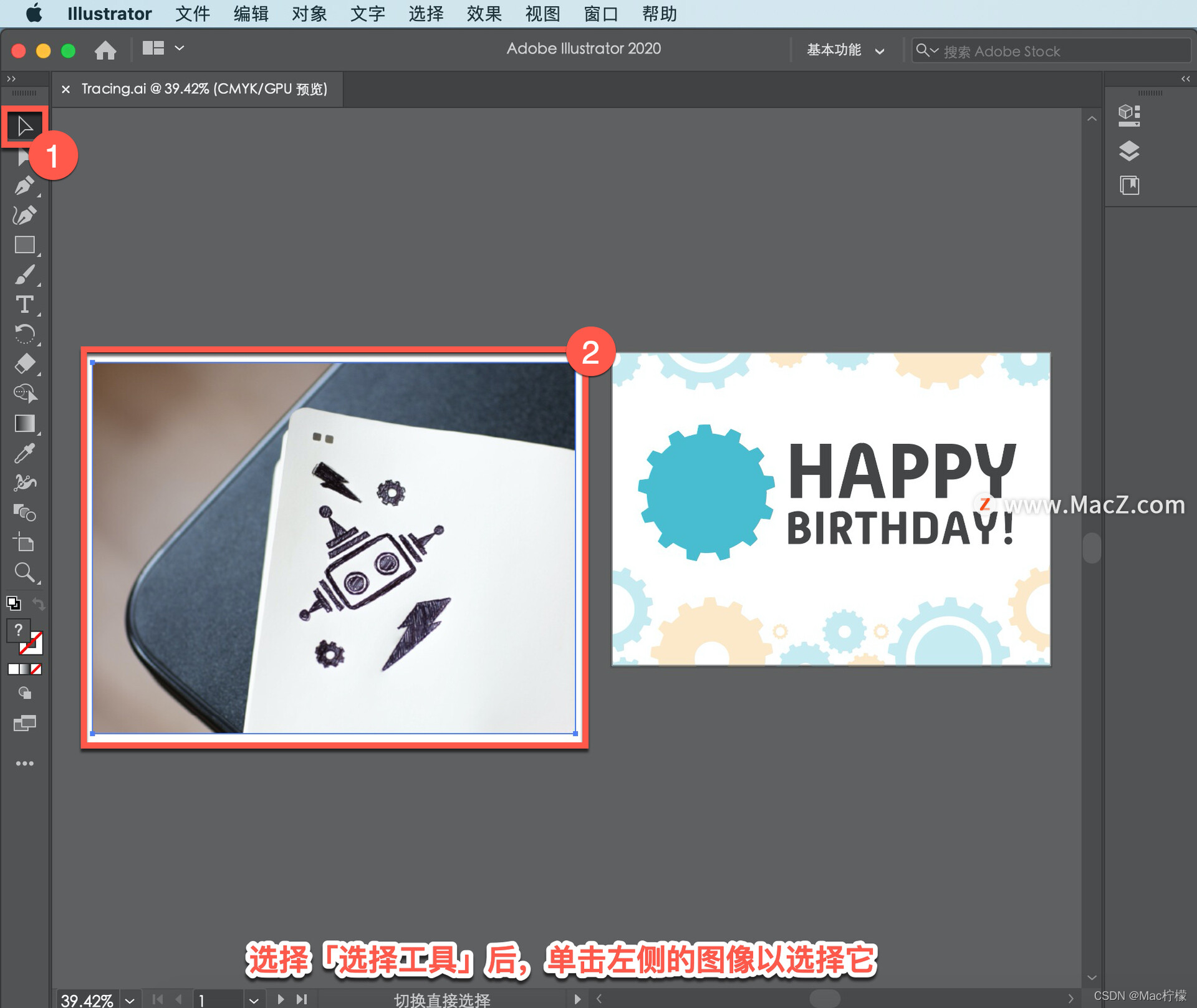Set the None color mode
The image size is (1197, 1008).
click(x=36, y=669)
